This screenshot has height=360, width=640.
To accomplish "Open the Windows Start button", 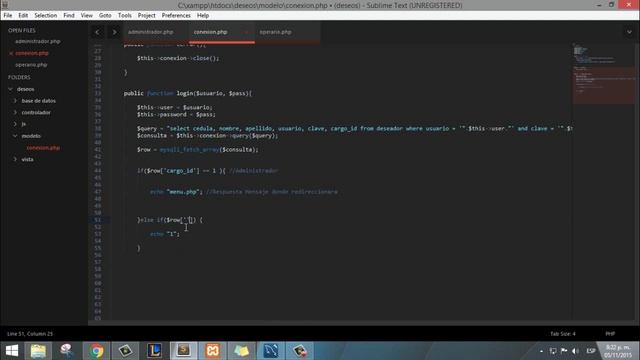I will pyautogui.click(x=11, y=351).
